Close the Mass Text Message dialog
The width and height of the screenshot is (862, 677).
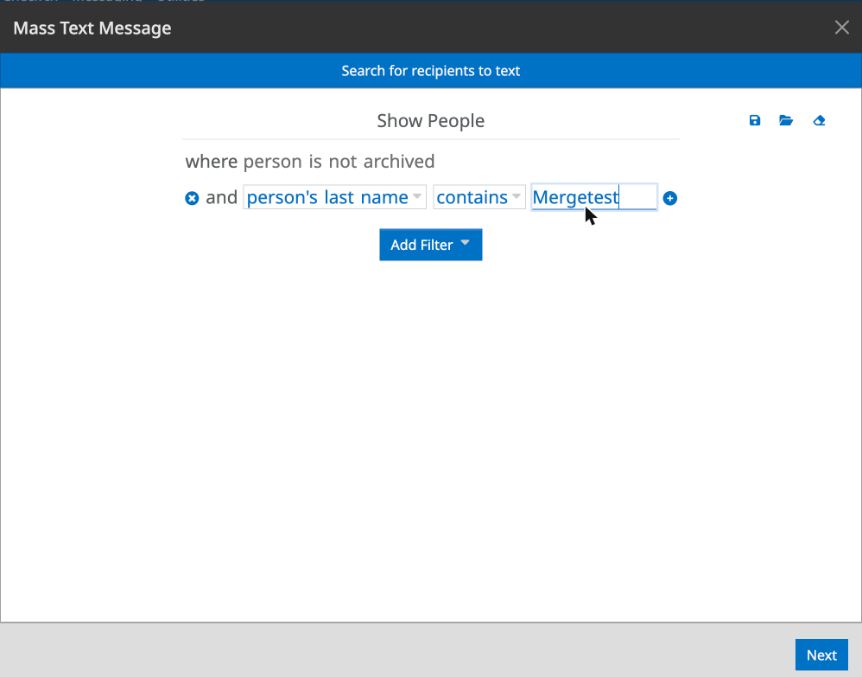(842, 27)
